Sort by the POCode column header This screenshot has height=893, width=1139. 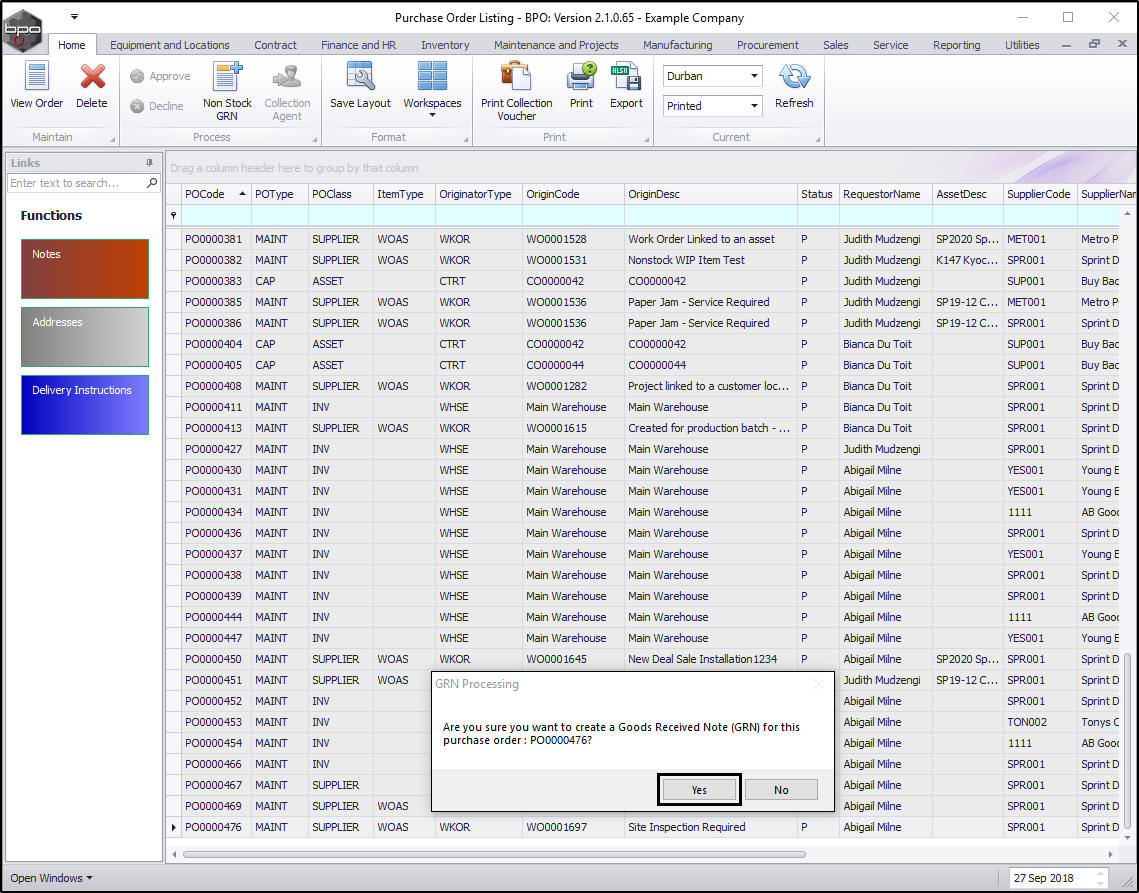(205, 194)
